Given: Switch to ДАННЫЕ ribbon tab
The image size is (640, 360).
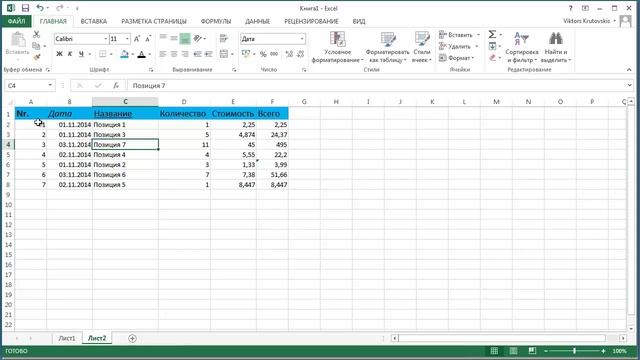Looking at the screenshot, I should tap(258, 21).
